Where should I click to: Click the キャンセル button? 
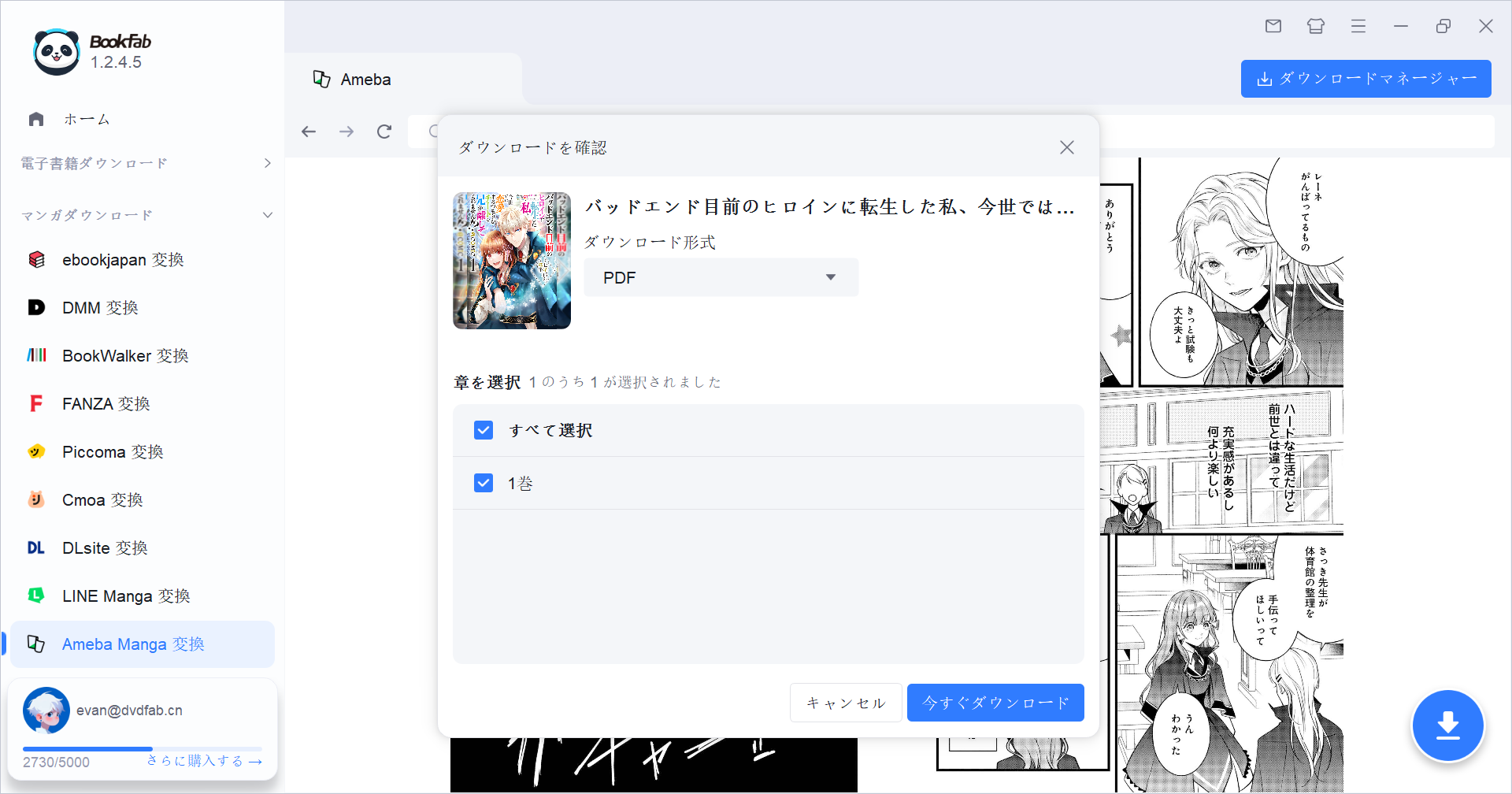[x=846, y=703]
